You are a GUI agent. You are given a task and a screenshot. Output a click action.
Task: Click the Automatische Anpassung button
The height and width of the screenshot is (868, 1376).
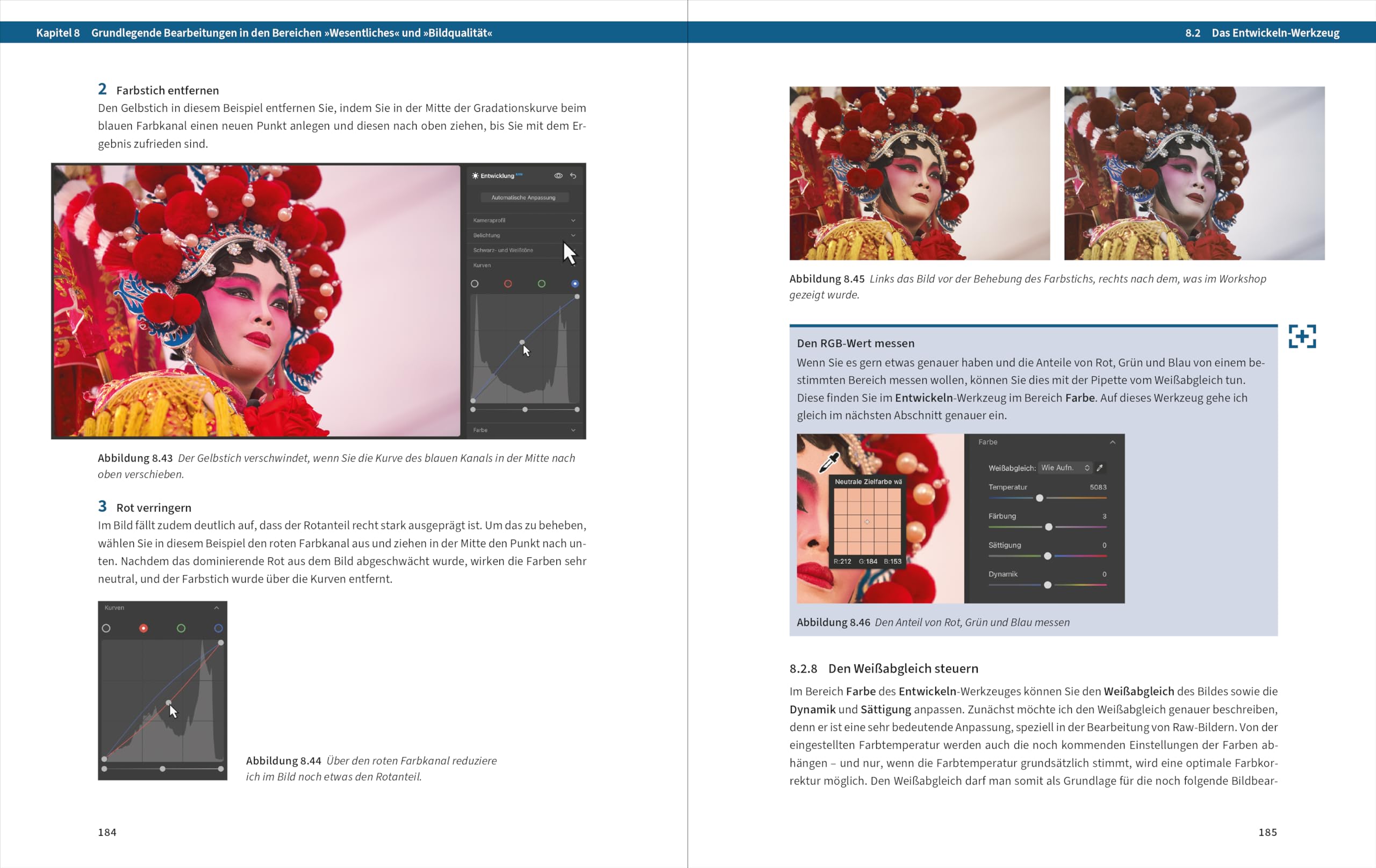tap(524, 197)
